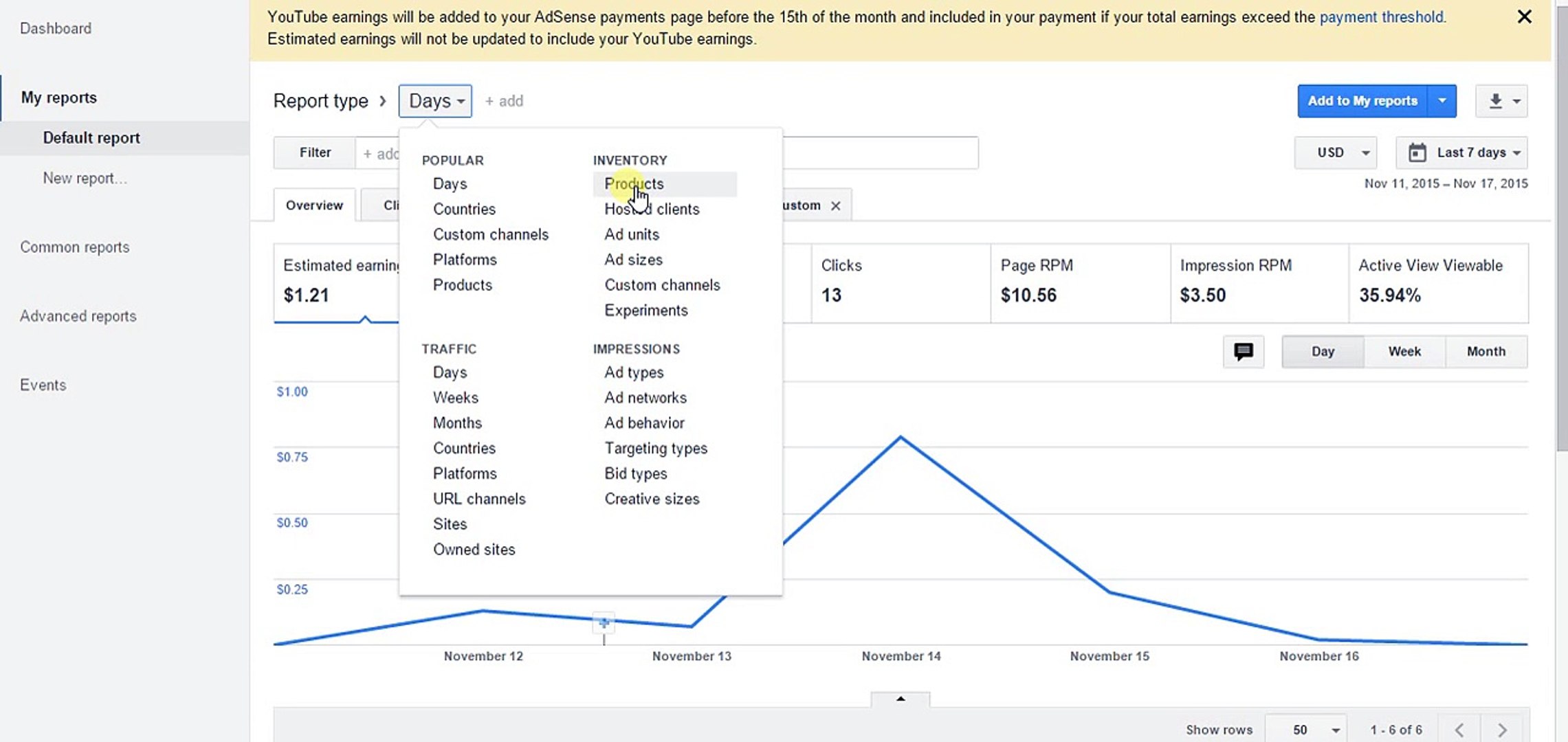This screenshot has height=742, width=1568.
Task: Switch chart granularity to Day
Action: (x=1323, y=352)
